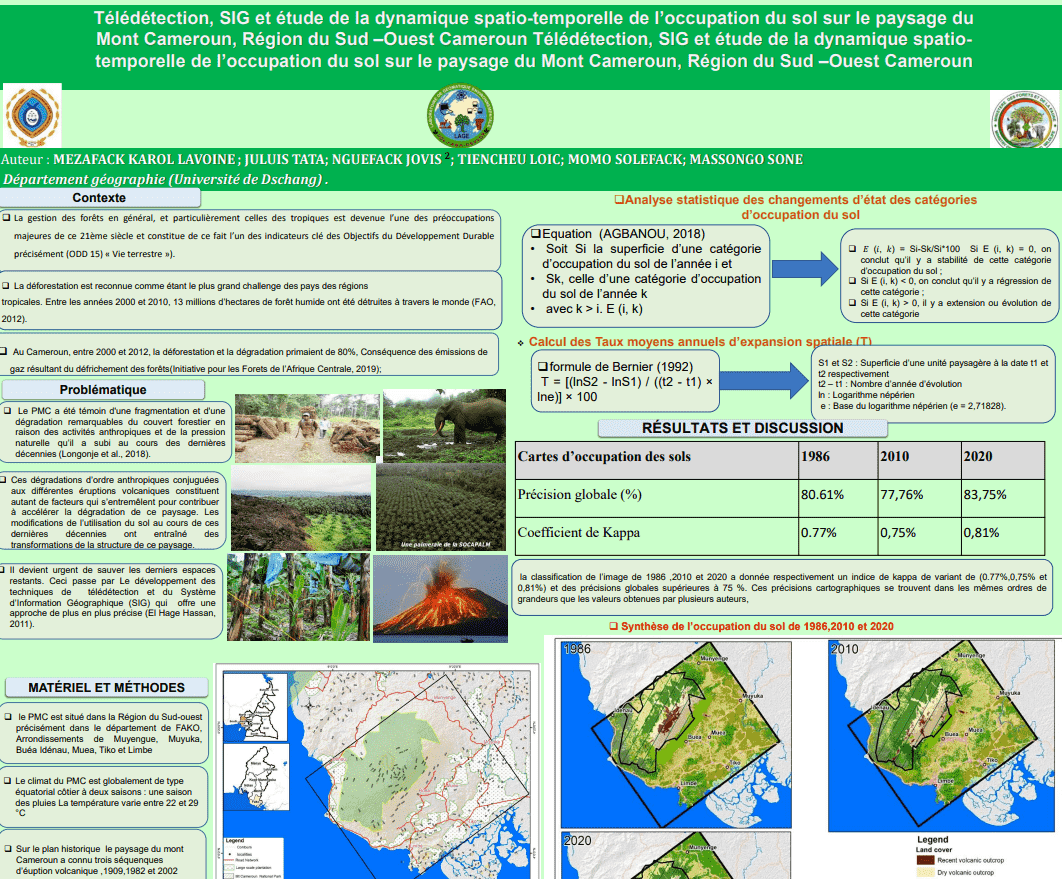Click the 2010 table column header
1062x879 pixels.
pyautogui.click(x=920, y=460)
